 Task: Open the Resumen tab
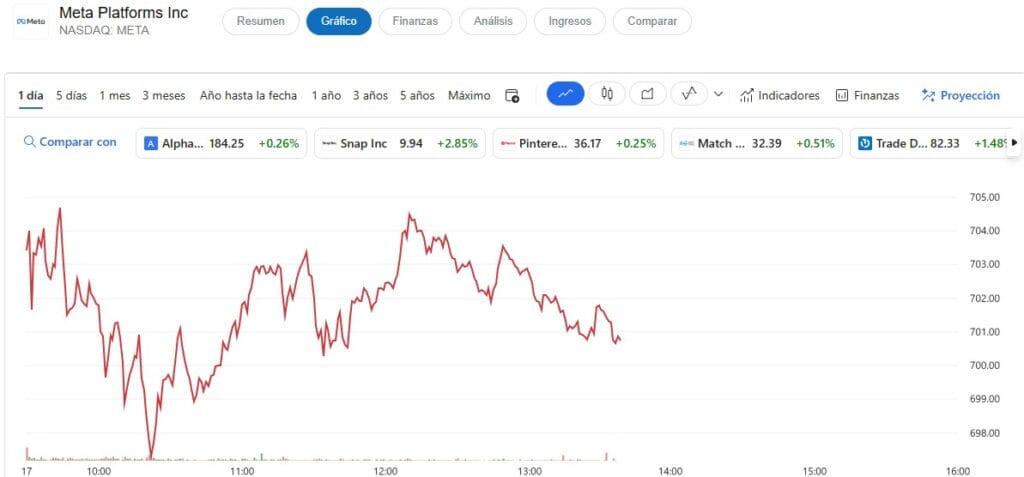point(261,21)
